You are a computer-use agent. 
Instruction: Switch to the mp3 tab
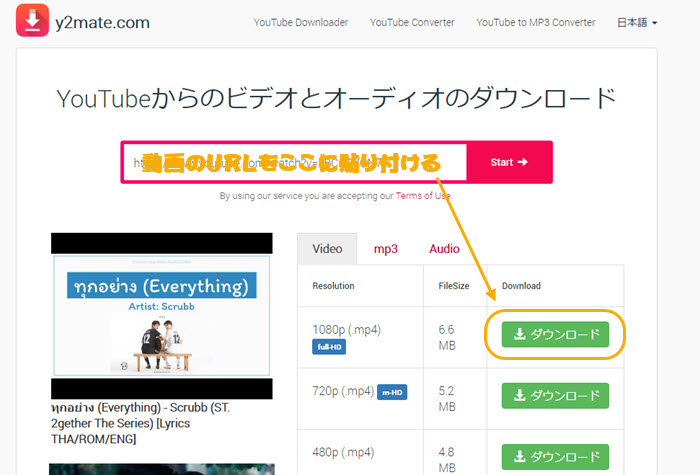[x=385, y=249]
